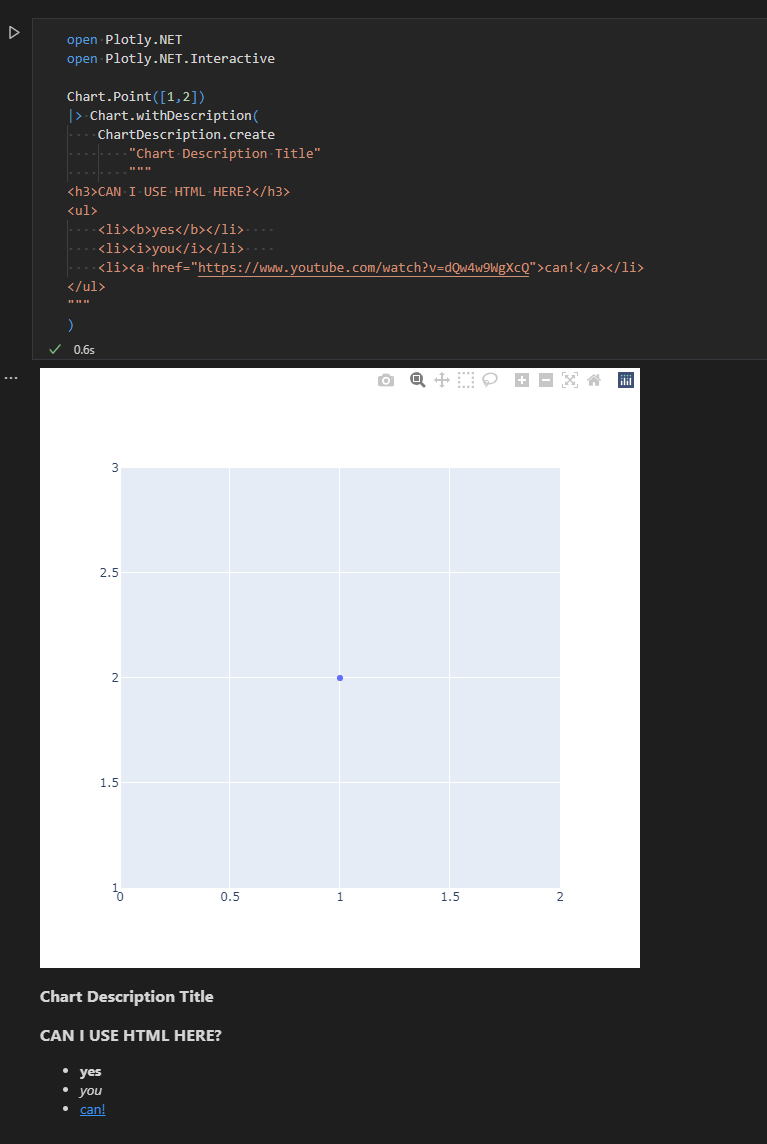Screen dimensions: 767x1144
Task: Open the "can!" hyperlink
Action: tap(92, 1109)
